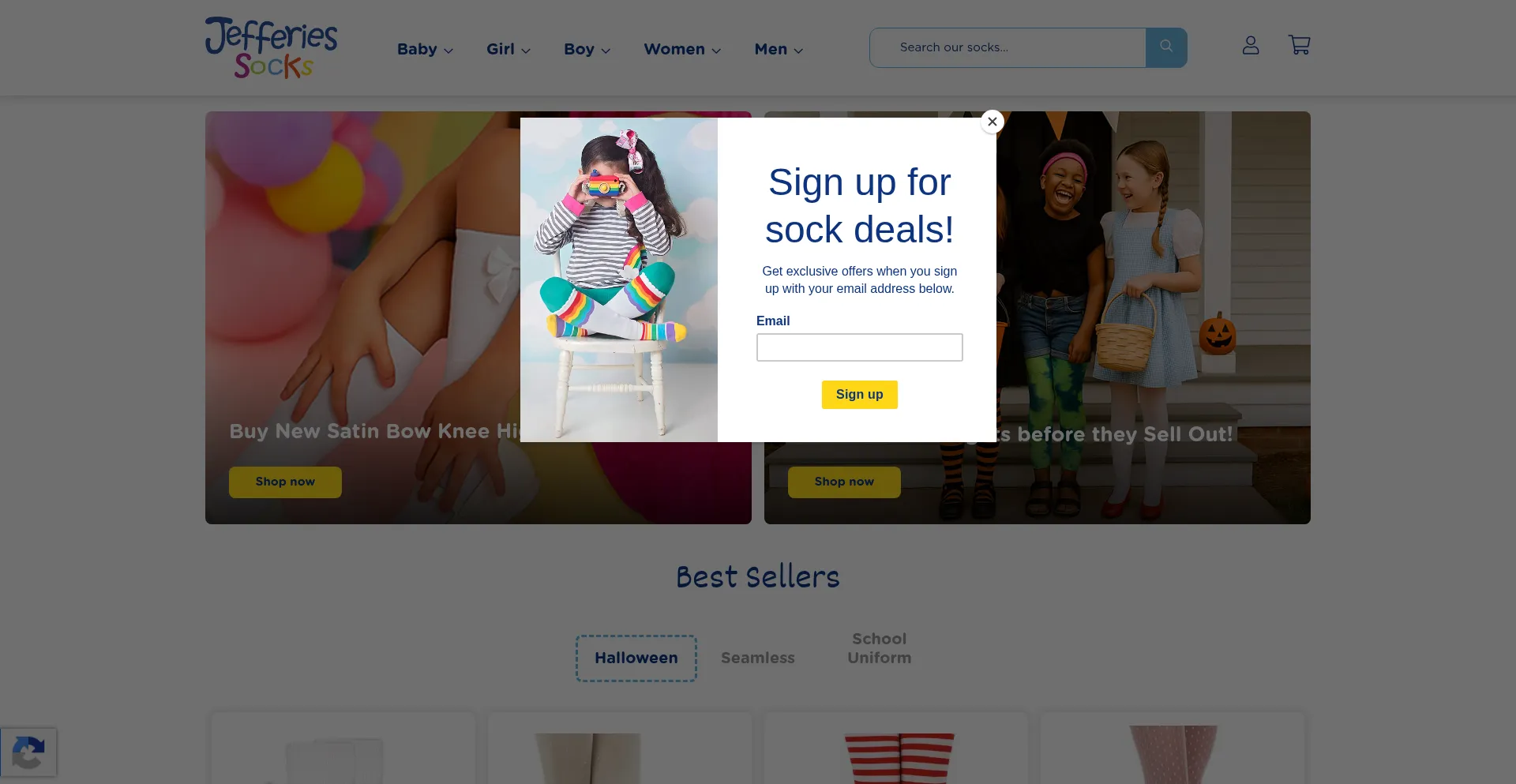Open the Men navigation menu
This screenshot has height=784, width=1516.
point(779,49)
